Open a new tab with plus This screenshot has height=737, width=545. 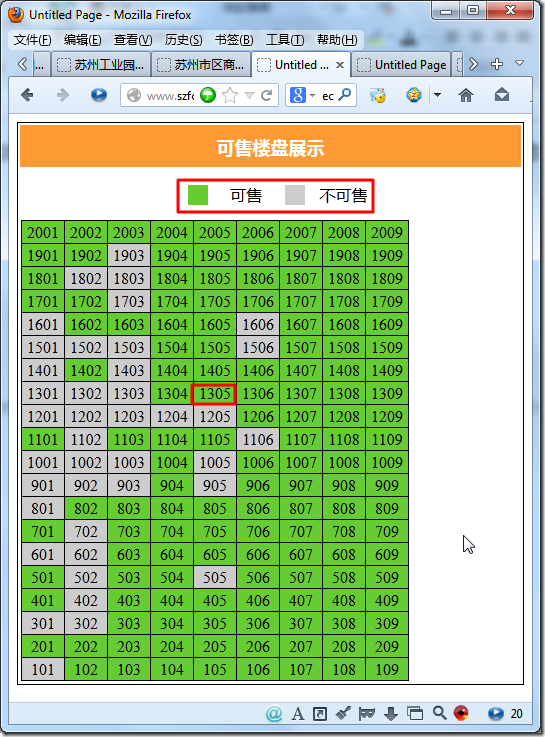point(497,64)
